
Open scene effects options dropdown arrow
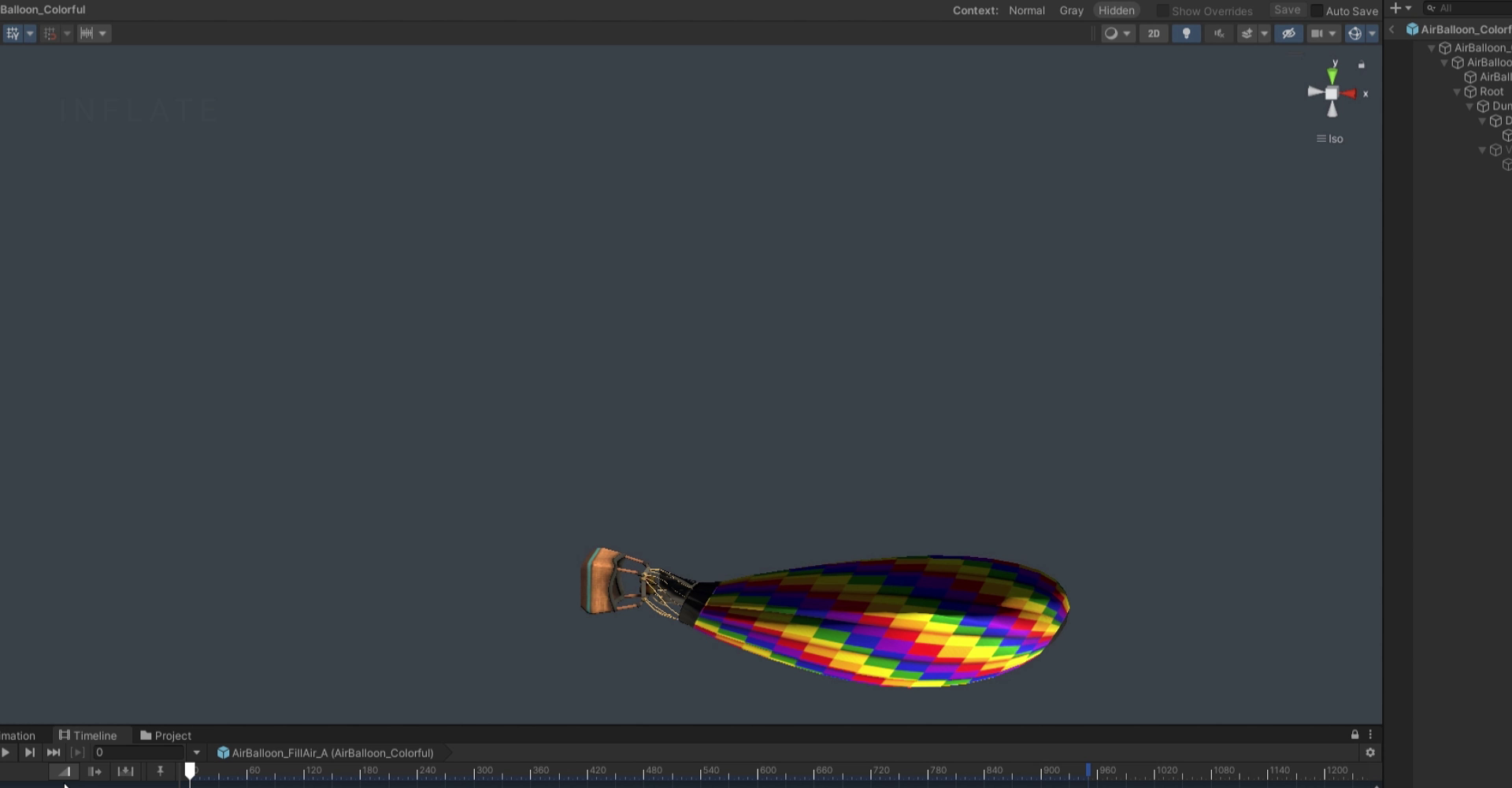1264,33
